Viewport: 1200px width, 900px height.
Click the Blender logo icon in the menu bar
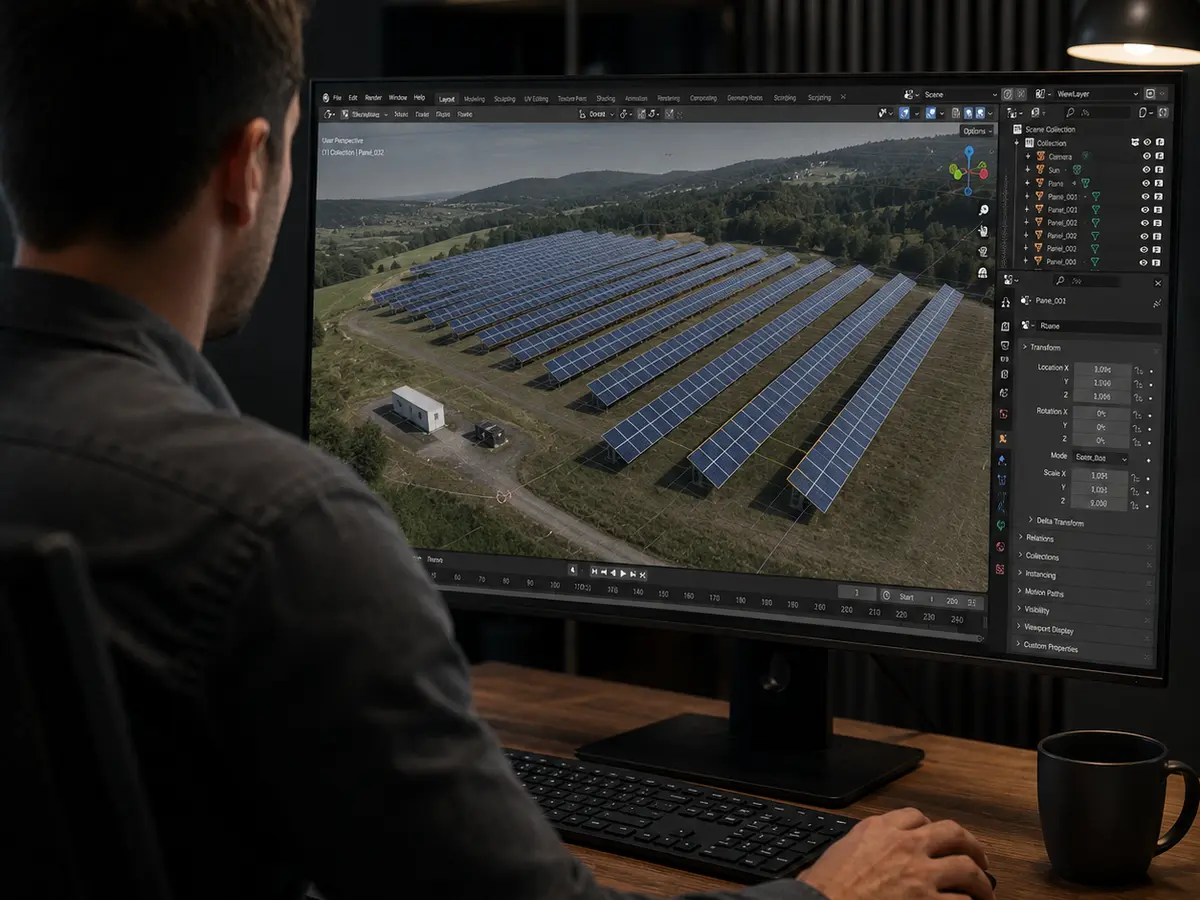point(326,98)
